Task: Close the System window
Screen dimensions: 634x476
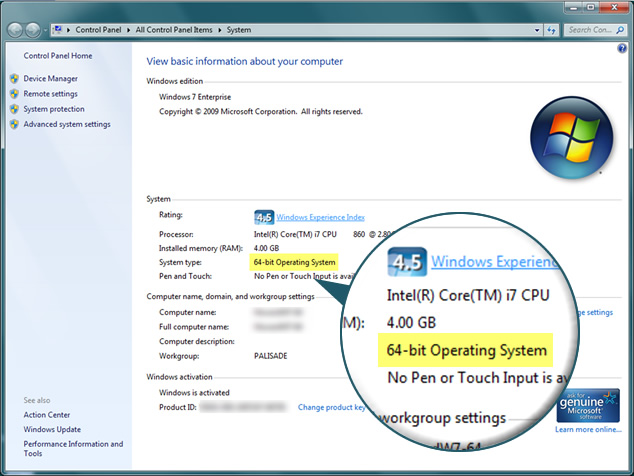Action: (x=614, y=7)
